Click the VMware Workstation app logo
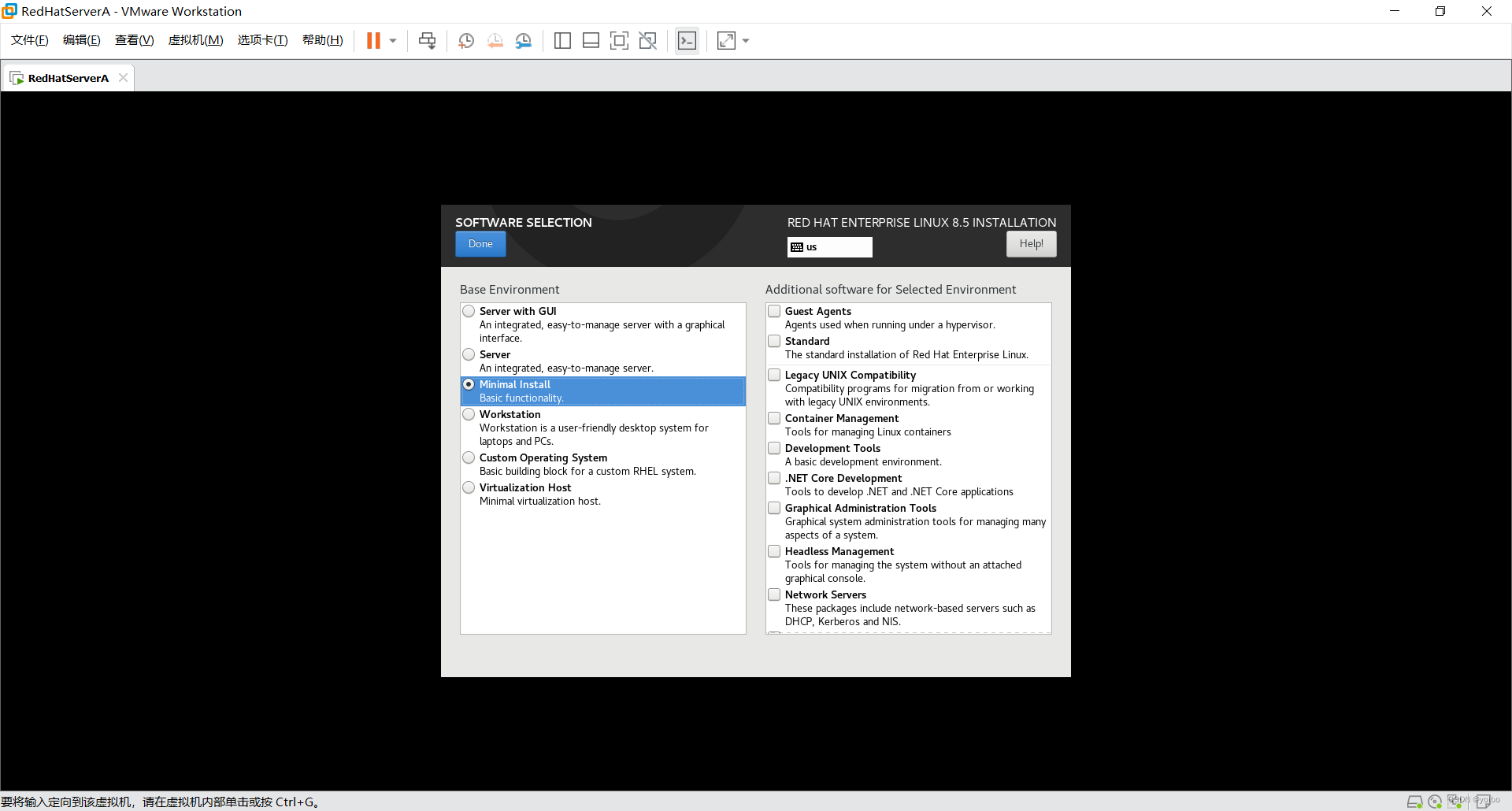1512x811 pixels. [9, 11]
